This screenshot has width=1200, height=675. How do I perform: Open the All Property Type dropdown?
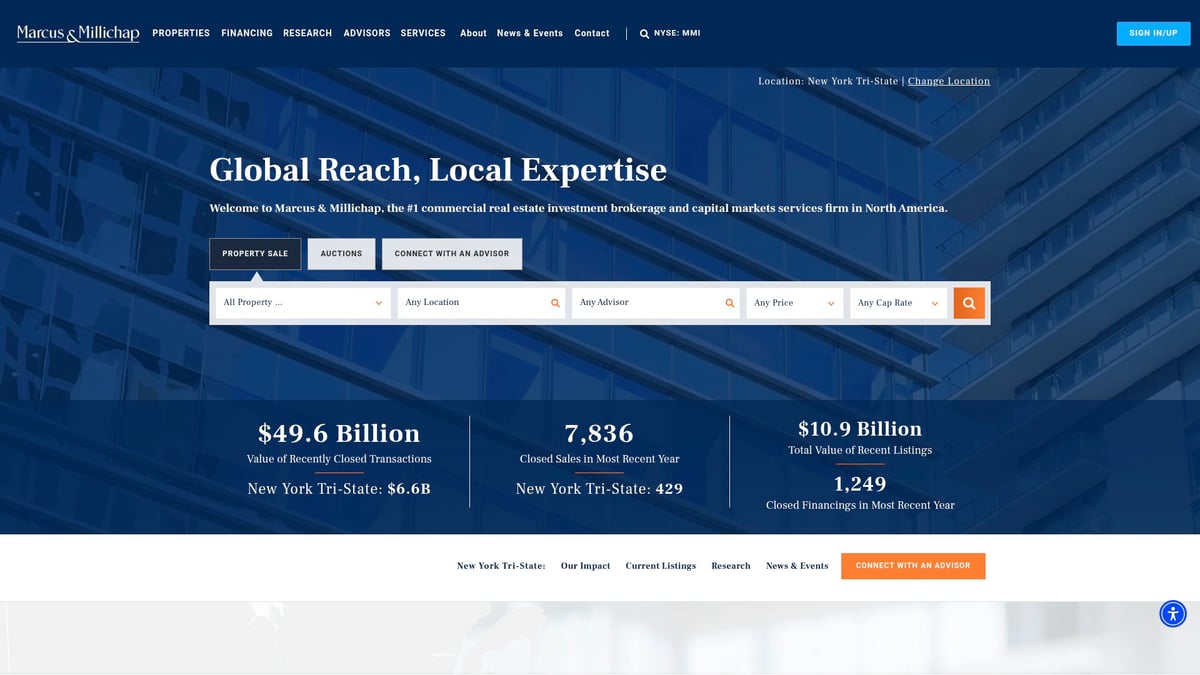(302, 302)
